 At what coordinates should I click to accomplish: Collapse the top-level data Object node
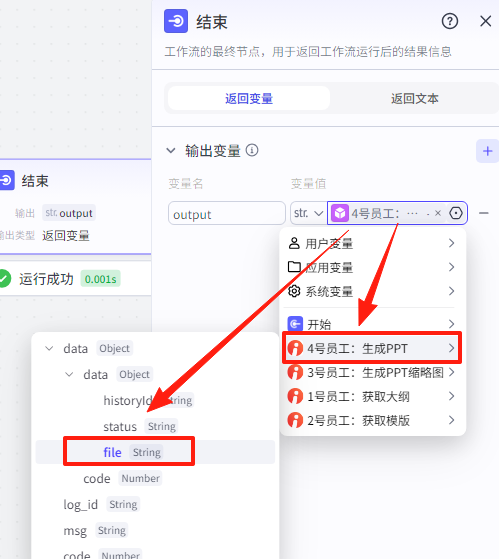[50, 348]
